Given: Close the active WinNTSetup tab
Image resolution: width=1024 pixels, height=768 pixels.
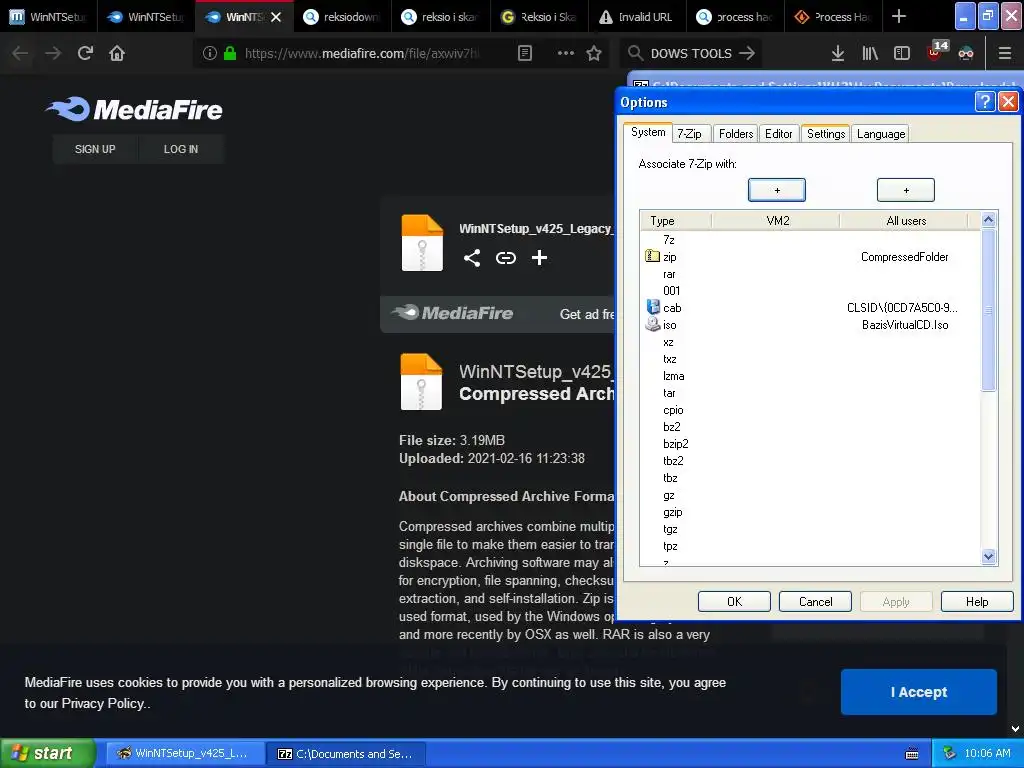Looking at the screenshot, I should tap(276, 17).
